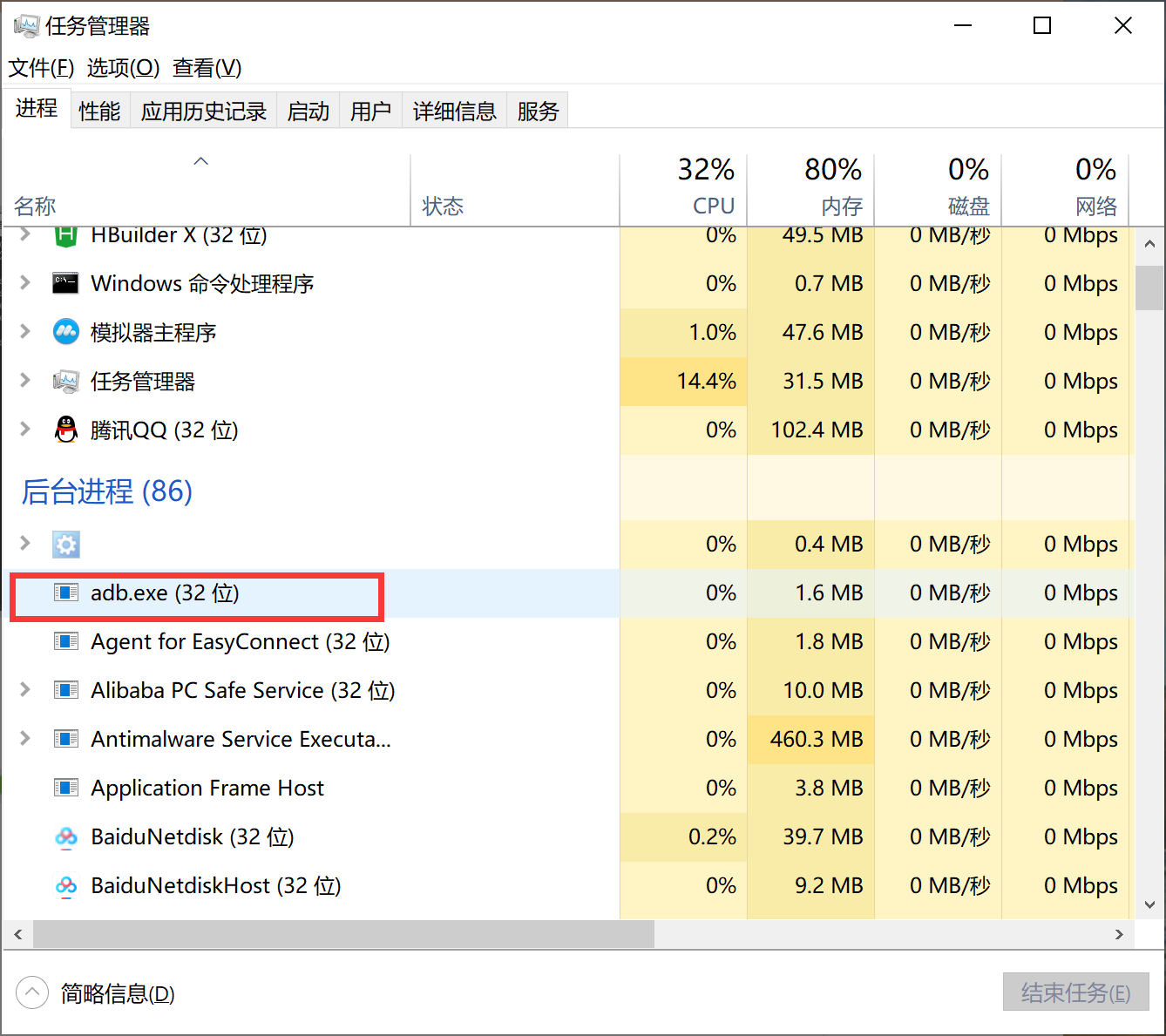The height and width of the screenshot is (1036, 1166).
Task: Expand the HBuilder X process group
Action: click(x=25, y=234)
